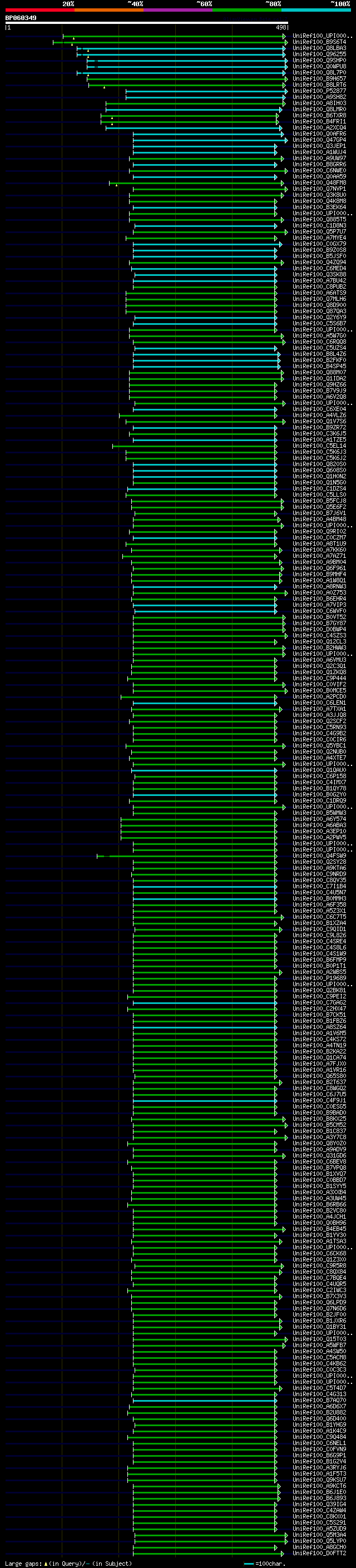Click the alignment bar for UniRef100_B9S6T4

pos(169,43)
